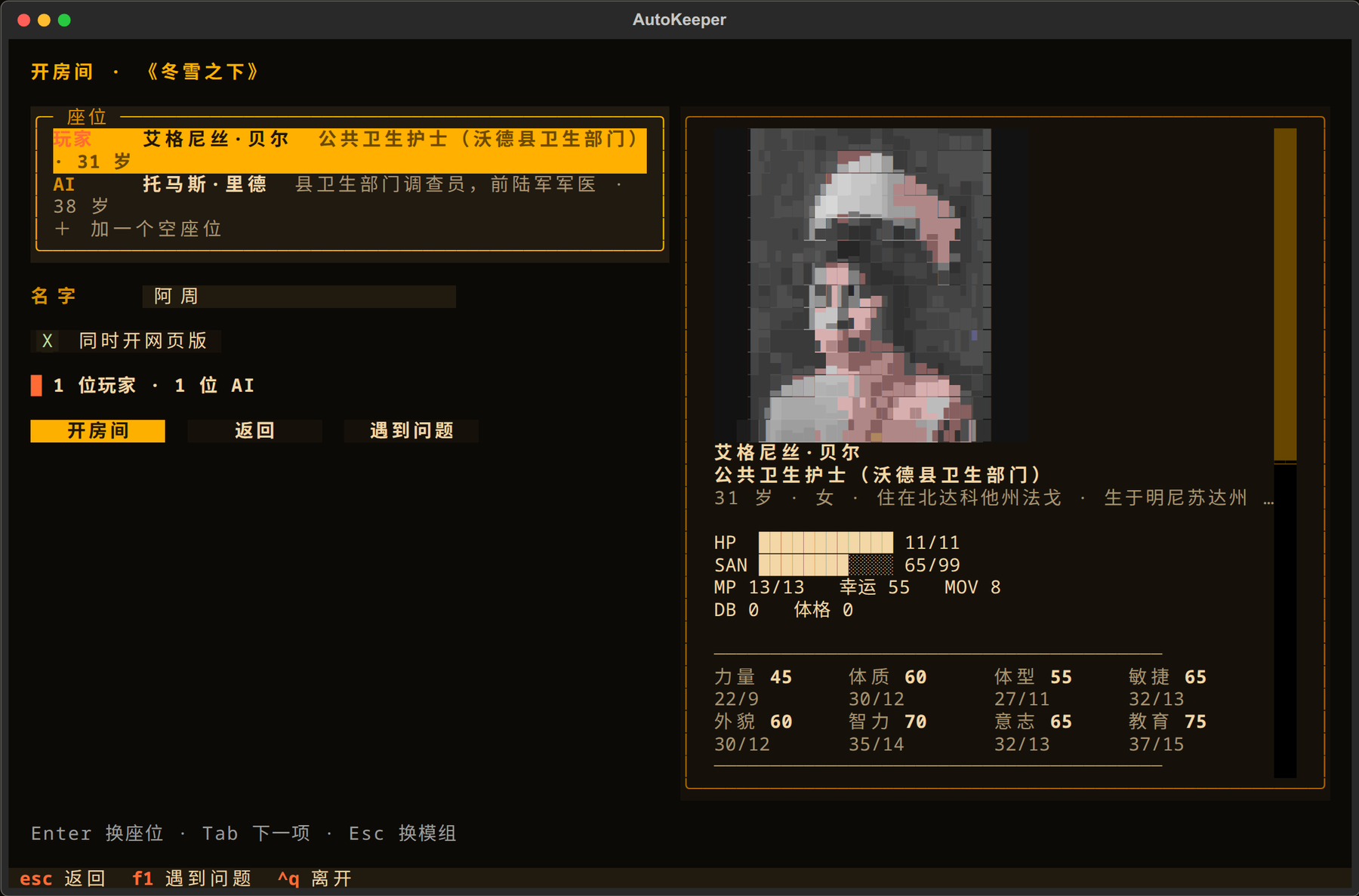Click the 遇到问题 button
1359x896 pixels.
[x=411, y=430]
